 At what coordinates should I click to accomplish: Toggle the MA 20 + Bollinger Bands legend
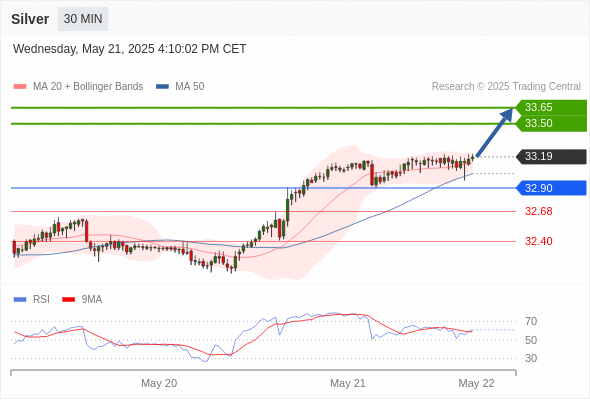click(x=78, y=87)
